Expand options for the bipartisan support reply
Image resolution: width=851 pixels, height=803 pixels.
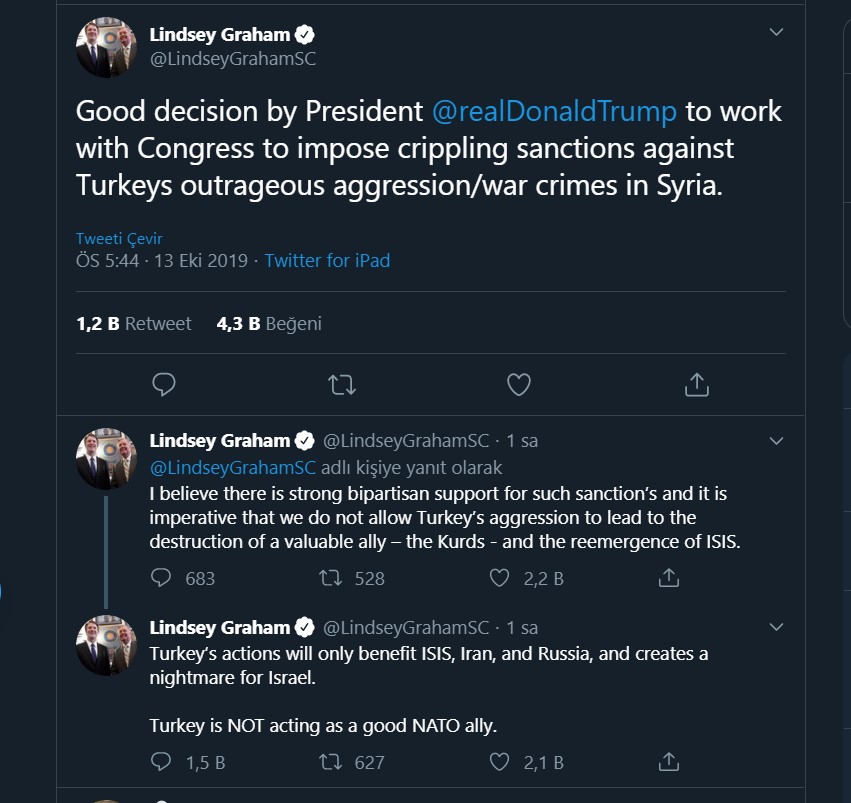(776, 441)
